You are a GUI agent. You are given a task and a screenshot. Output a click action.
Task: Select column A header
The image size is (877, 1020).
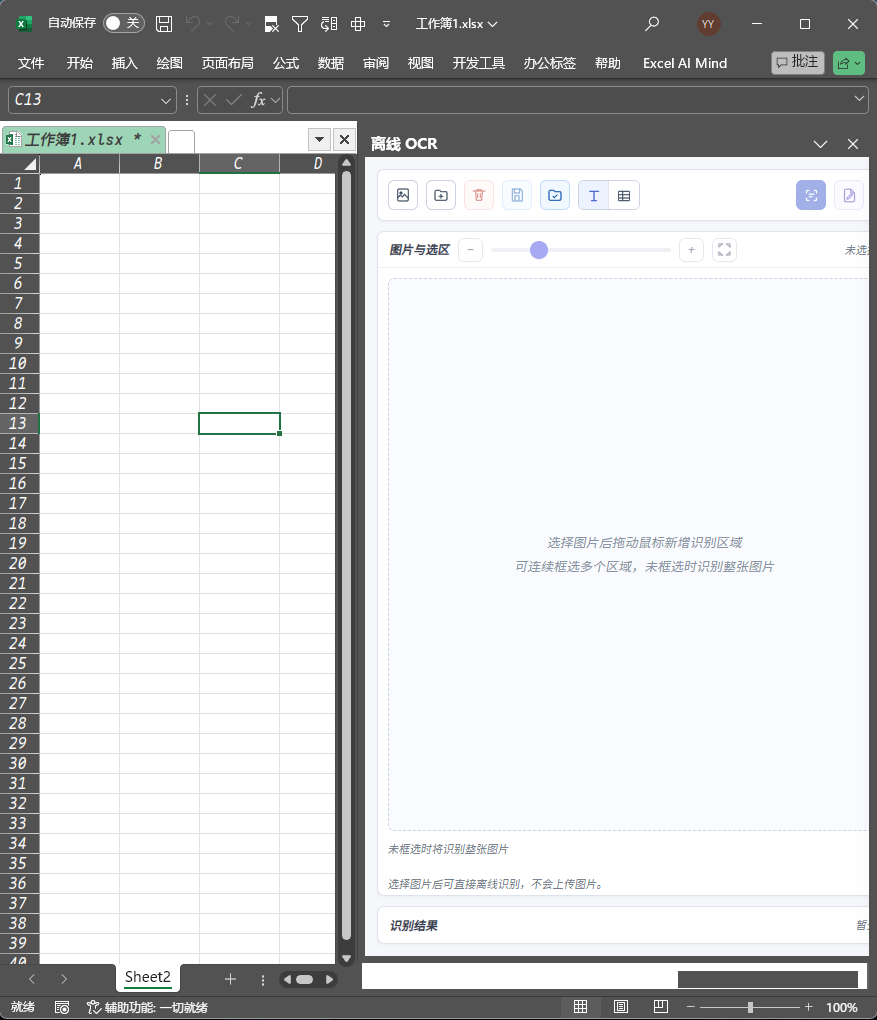point(78,164)
